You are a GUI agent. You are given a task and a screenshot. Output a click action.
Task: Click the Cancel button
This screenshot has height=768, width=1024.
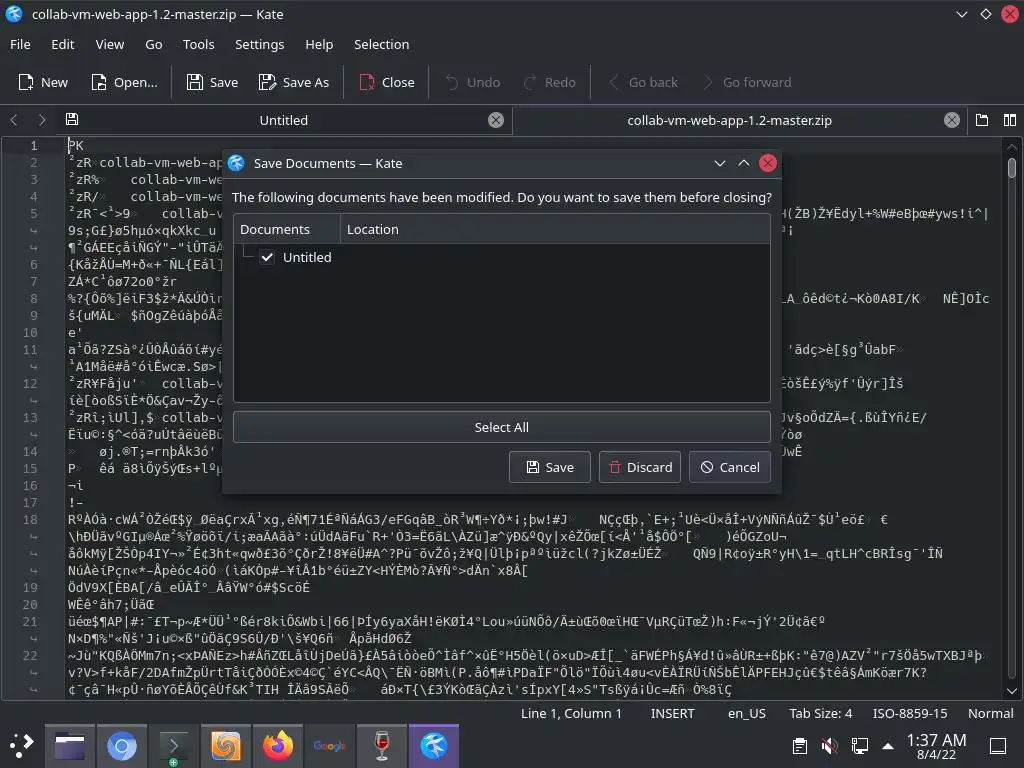730,467
